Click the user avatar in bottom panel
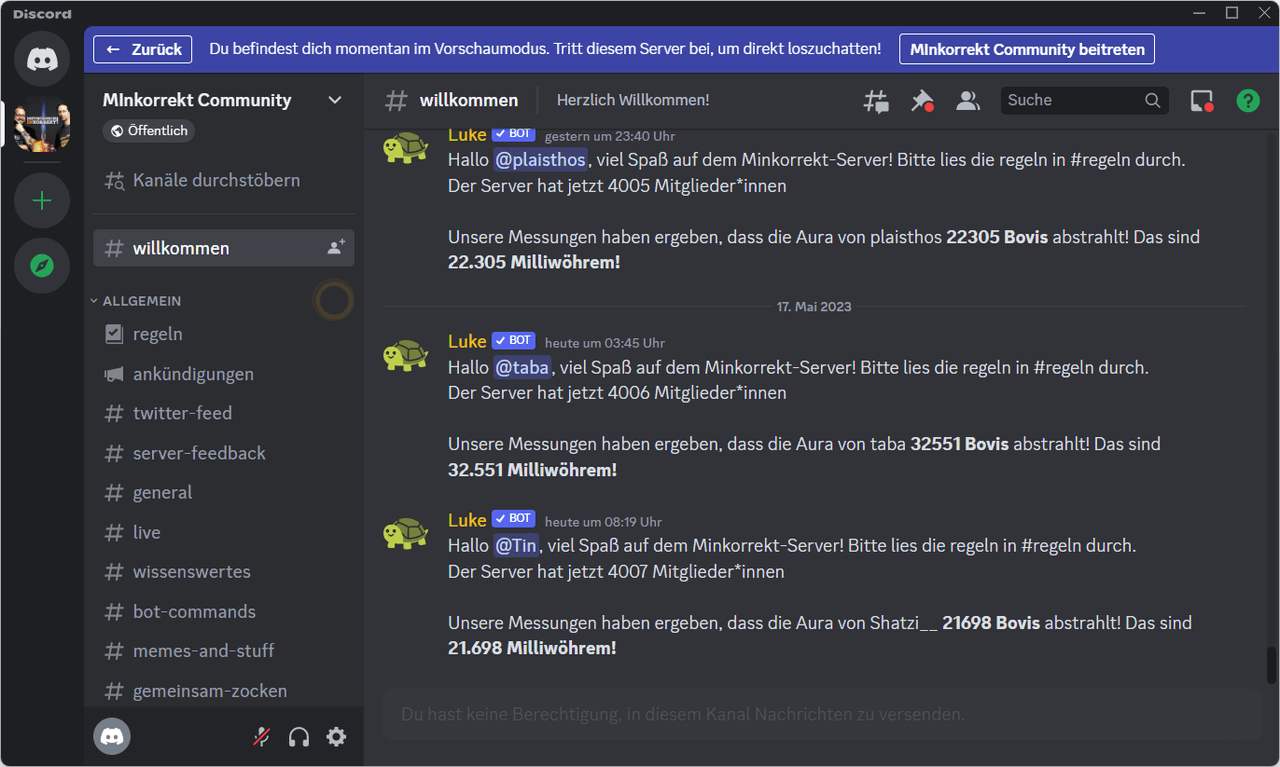This screenshot has width=1280, height=767. coord(112,737)
